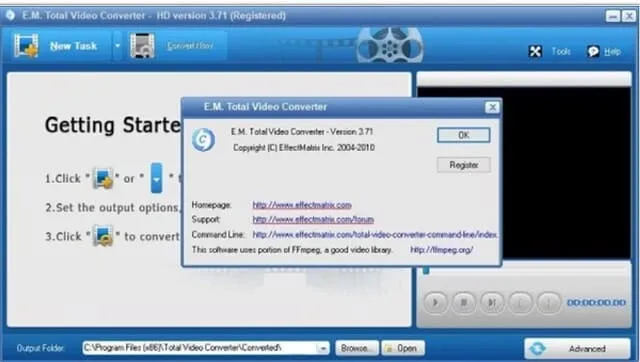Click the convert icon in step 3

pyautogui.click(x=103, y=236)
